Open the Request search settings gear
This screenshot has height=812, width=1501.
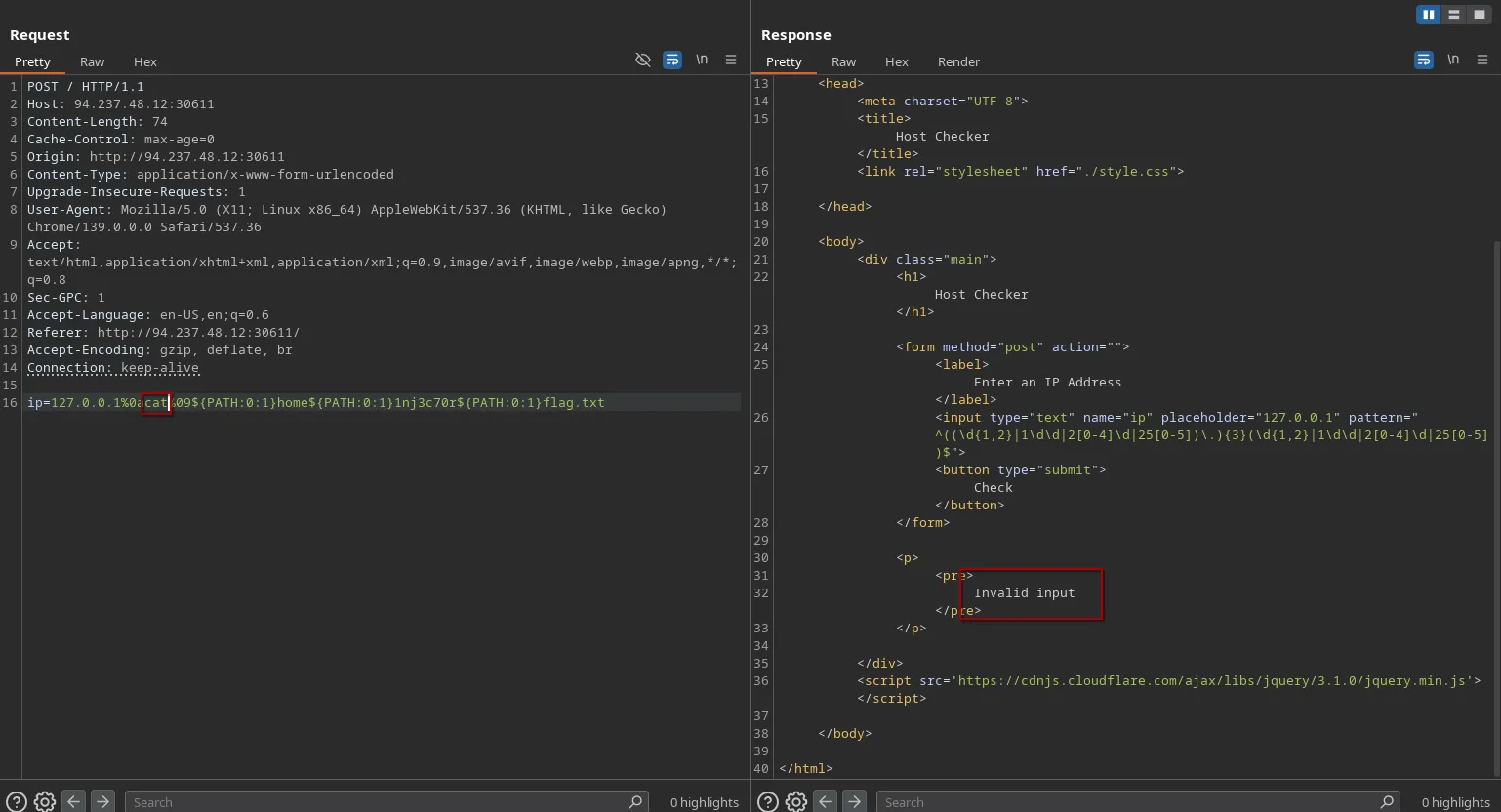[45, 802]
